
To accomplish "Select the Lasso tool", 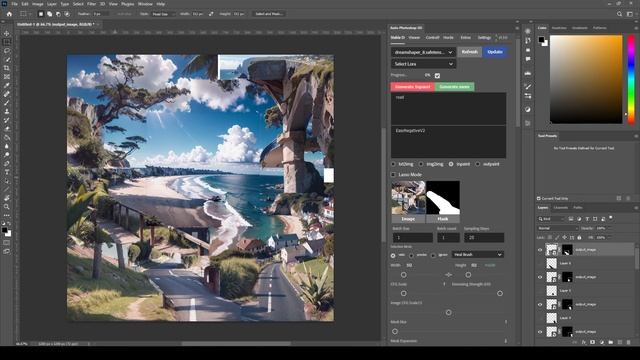I will coord(7,51).
